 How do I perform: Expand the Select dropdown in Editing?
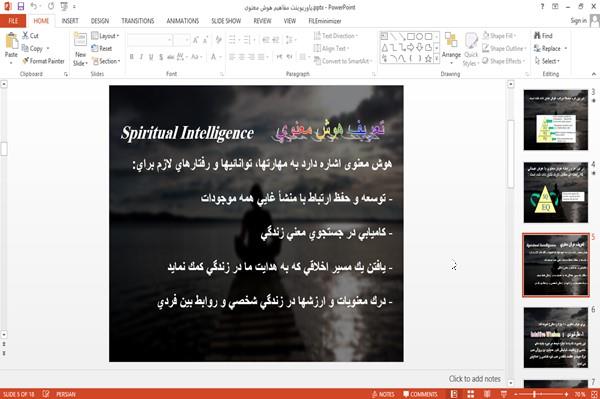(547, 61)
